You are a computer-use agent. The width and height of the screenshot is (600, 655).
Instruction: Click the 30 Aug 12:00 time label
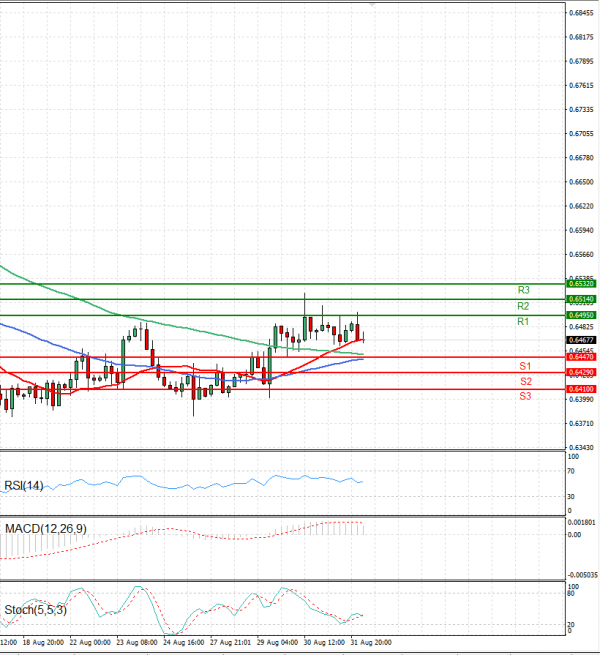pyautogui.click(x=324, y=642)
